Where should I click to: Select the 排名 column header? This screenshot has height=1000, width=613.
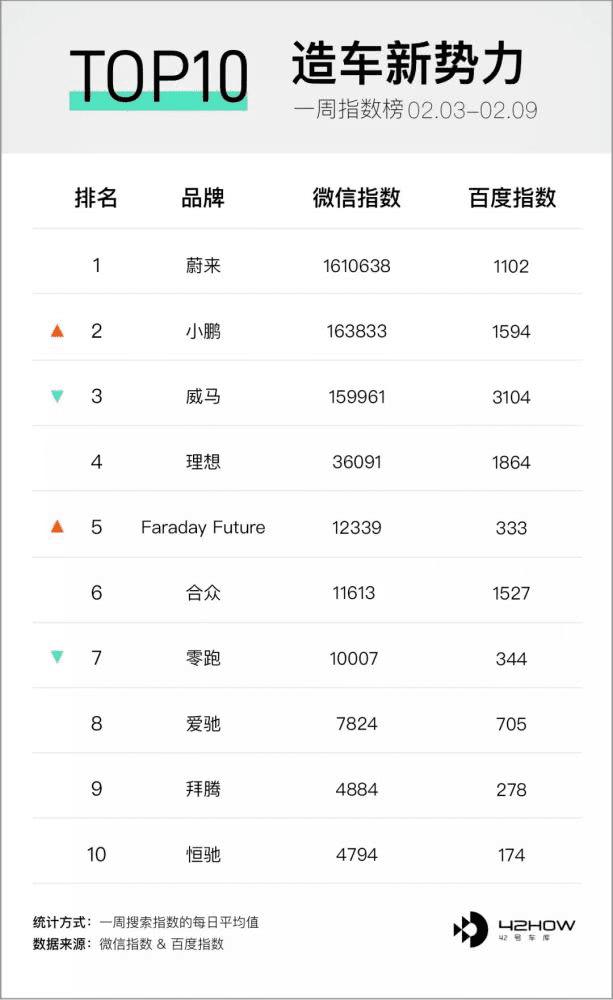pyautogui.click(x=96, y=198)
